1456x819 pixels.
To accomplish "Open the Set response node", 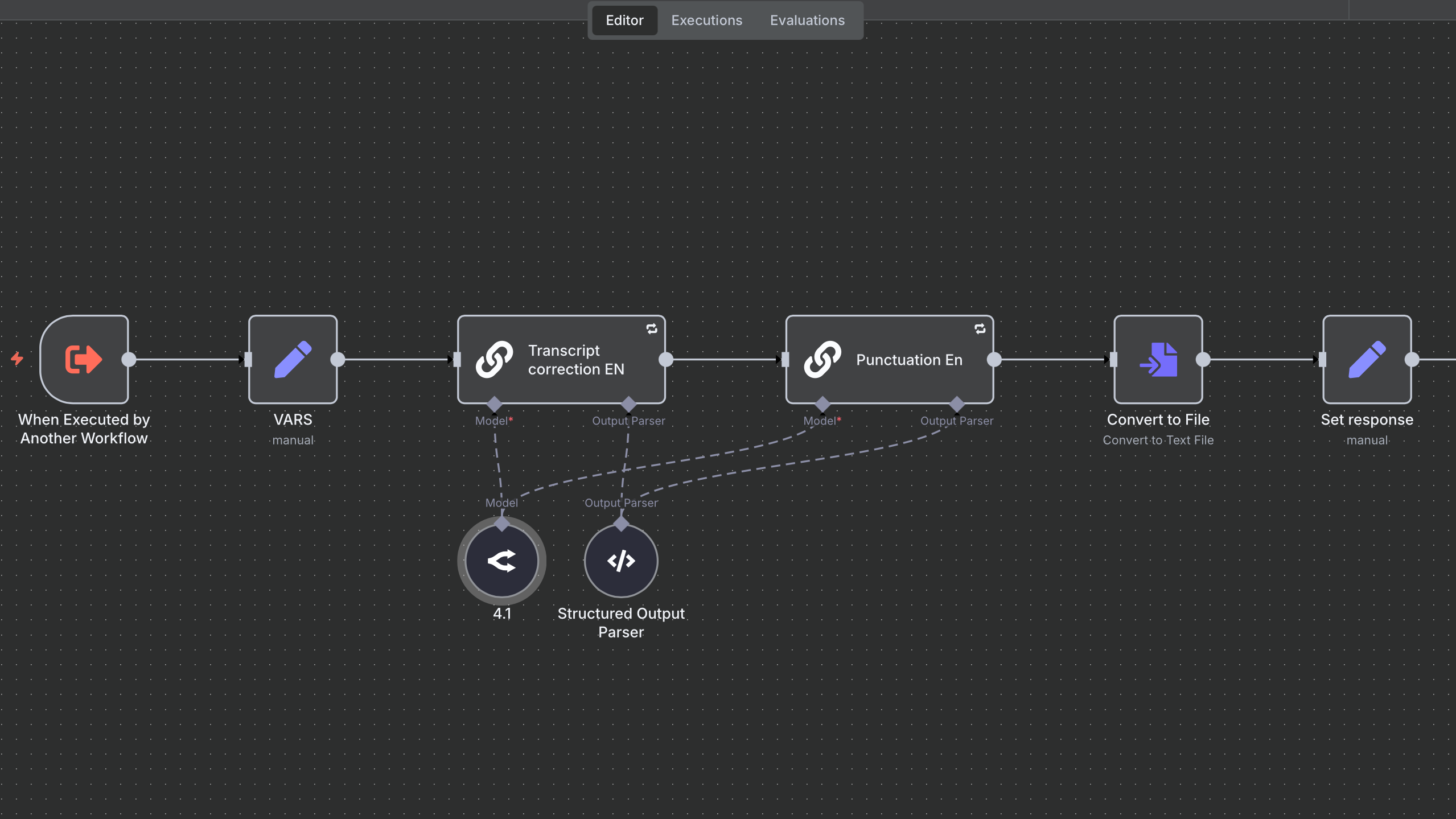I will tap(1367, 359).
